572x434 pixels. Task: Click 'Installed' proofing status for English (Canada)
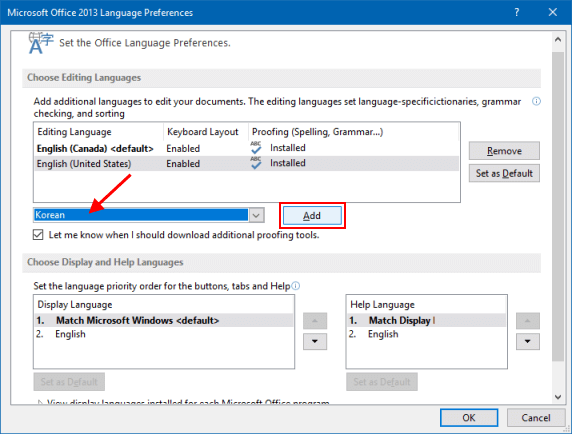click(288, 148)
